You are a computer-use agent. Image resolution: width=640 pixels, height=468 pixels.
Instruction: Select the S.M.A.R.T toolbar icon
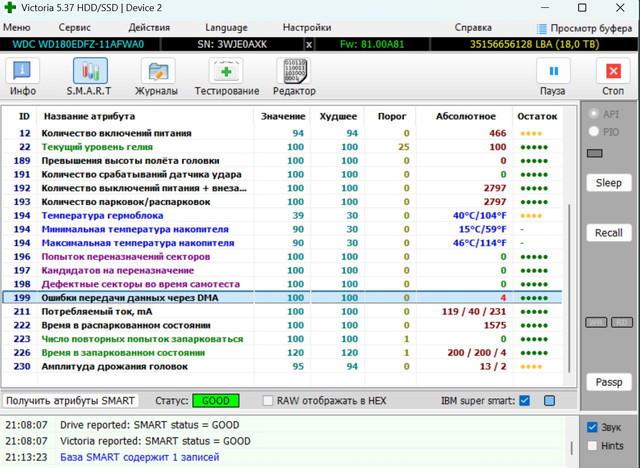click(x=90, y=71)
